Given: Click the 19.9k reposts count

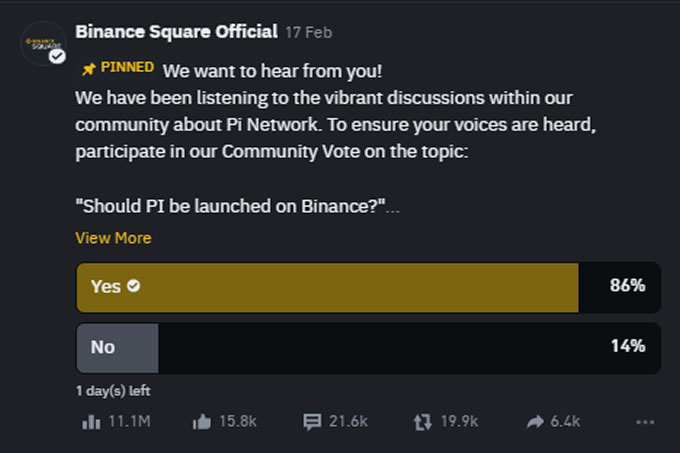Looking at the screenshot, I should pos(459,422).
